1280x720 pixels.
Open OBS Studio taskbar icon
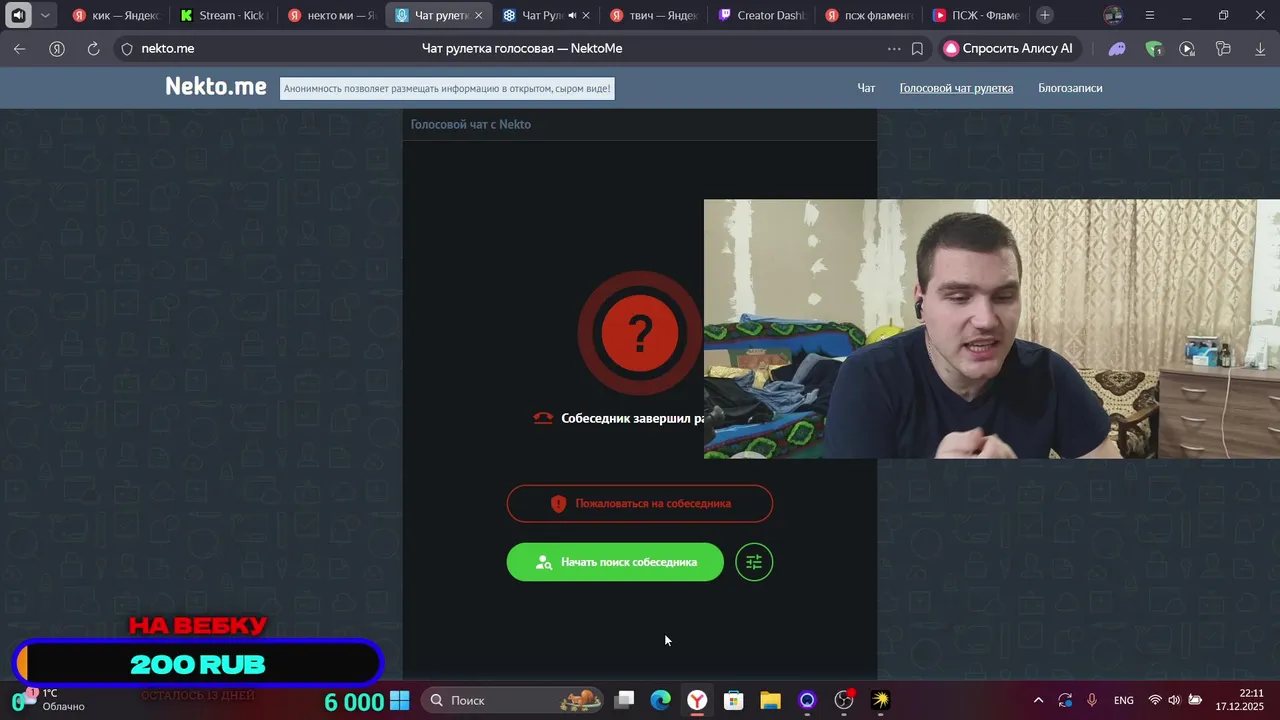[844, 700]
